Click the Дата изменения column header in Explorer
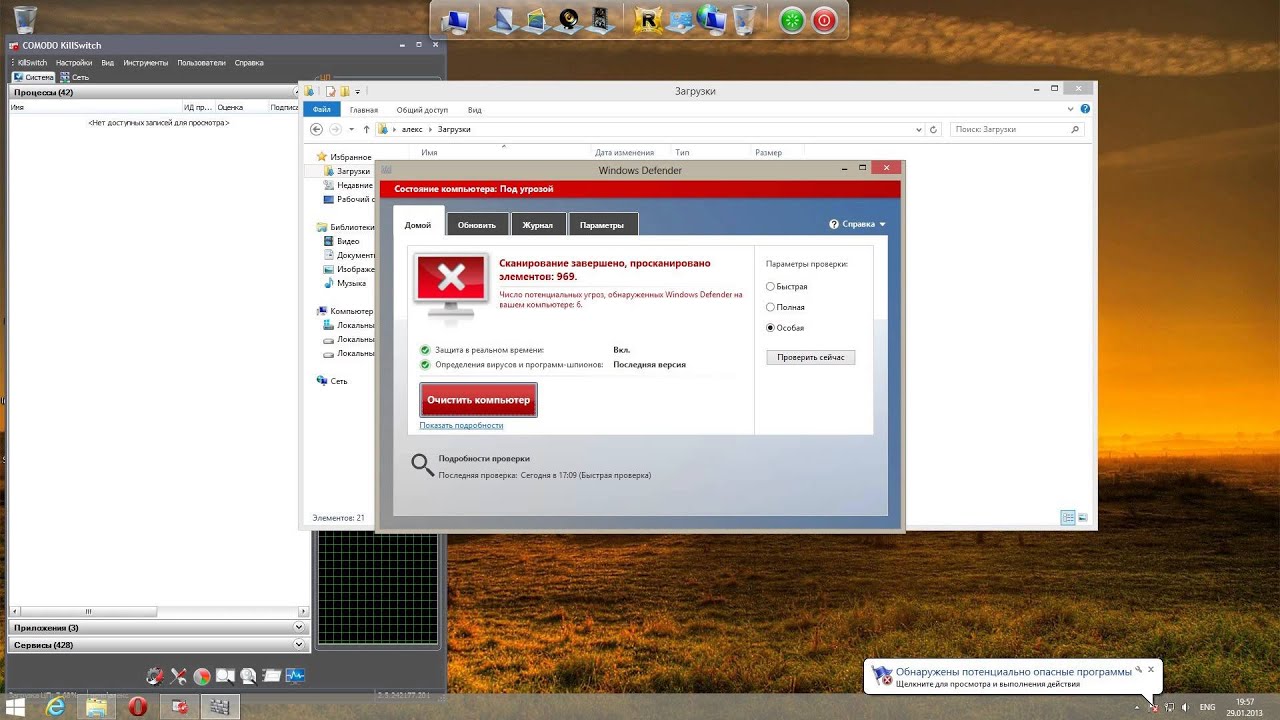Screen dimensions: 1280x720 click(x=624, y=153)
